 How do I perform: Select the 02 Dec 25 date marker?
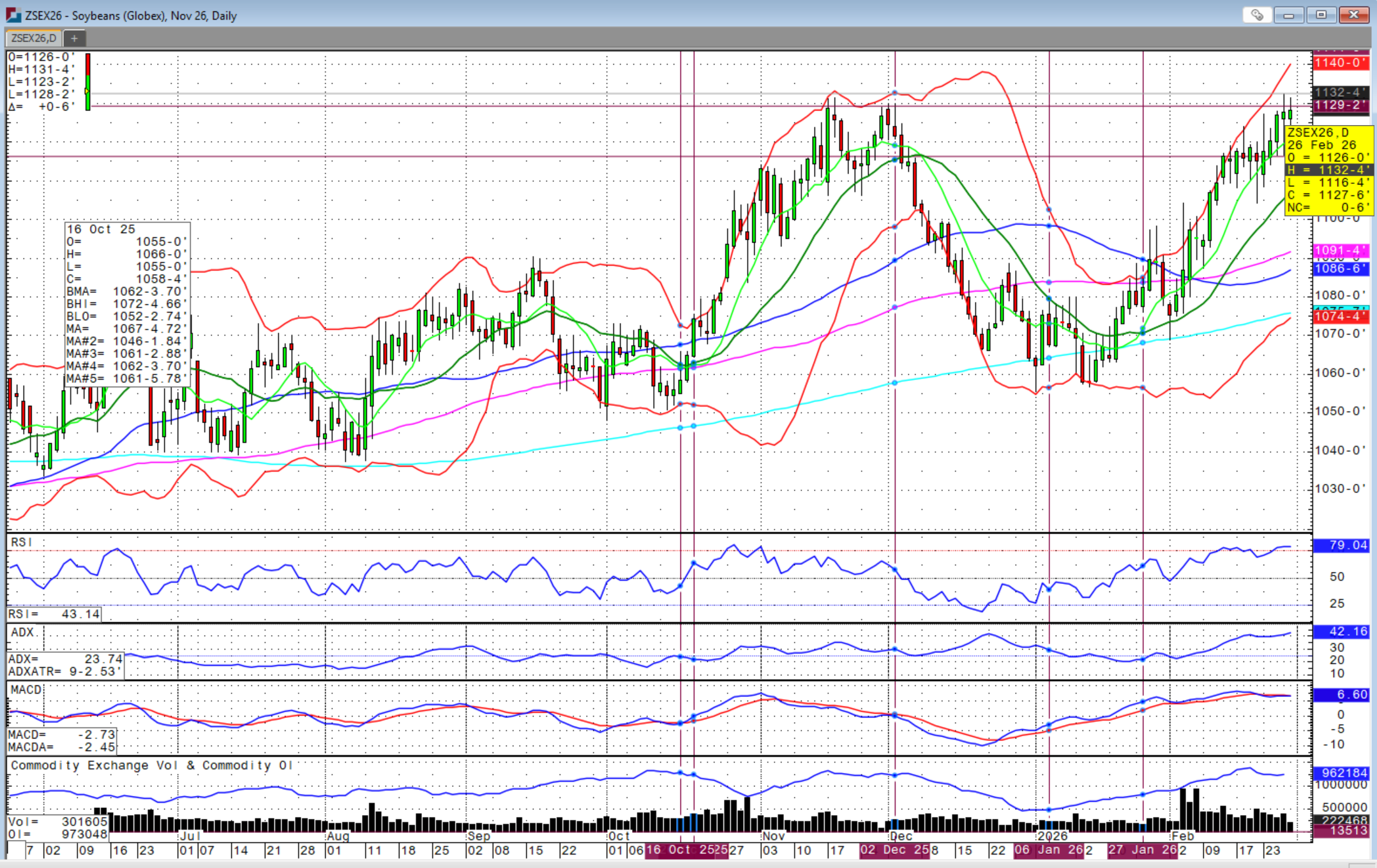click(x=894, y=850)
